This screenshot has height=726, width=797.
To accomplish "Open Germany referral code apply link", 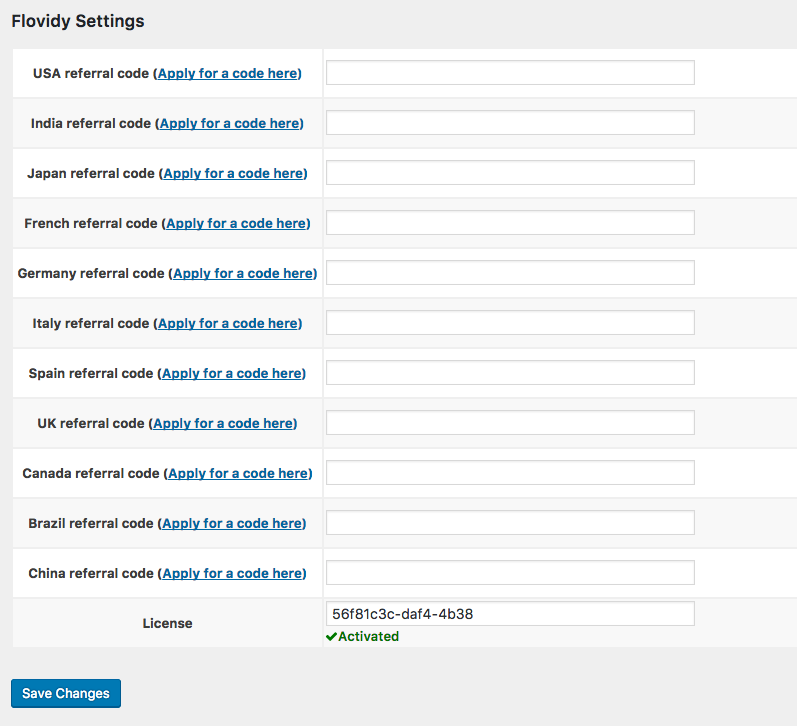I will point(243,274).
